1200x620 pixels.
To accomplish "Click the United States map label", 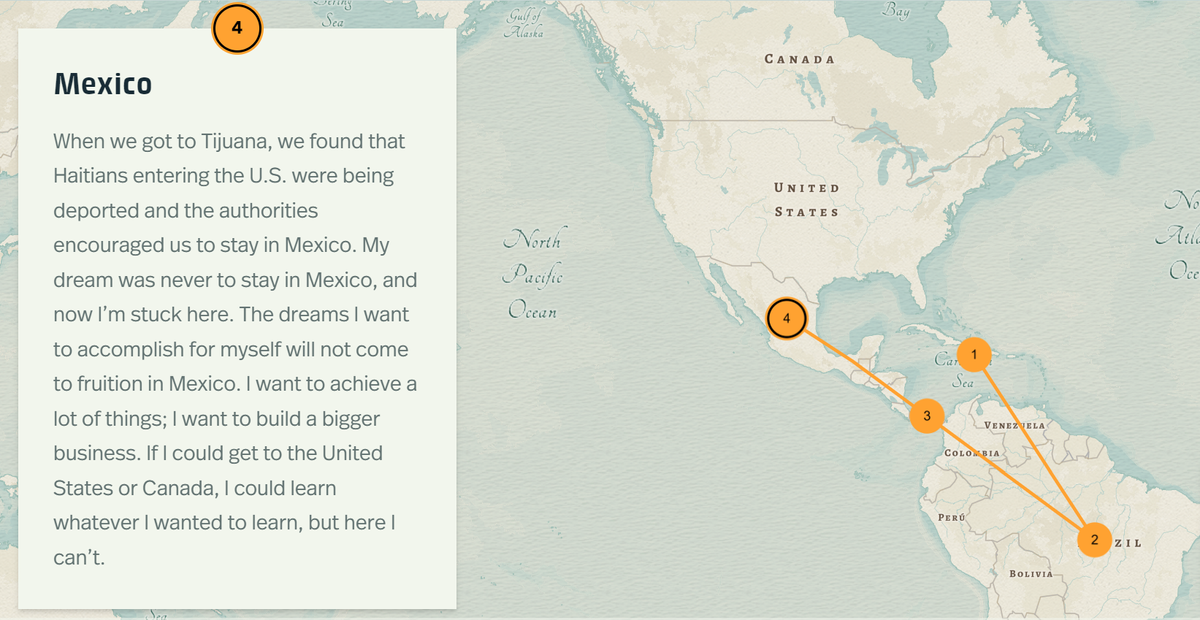I will pos(806,200).
